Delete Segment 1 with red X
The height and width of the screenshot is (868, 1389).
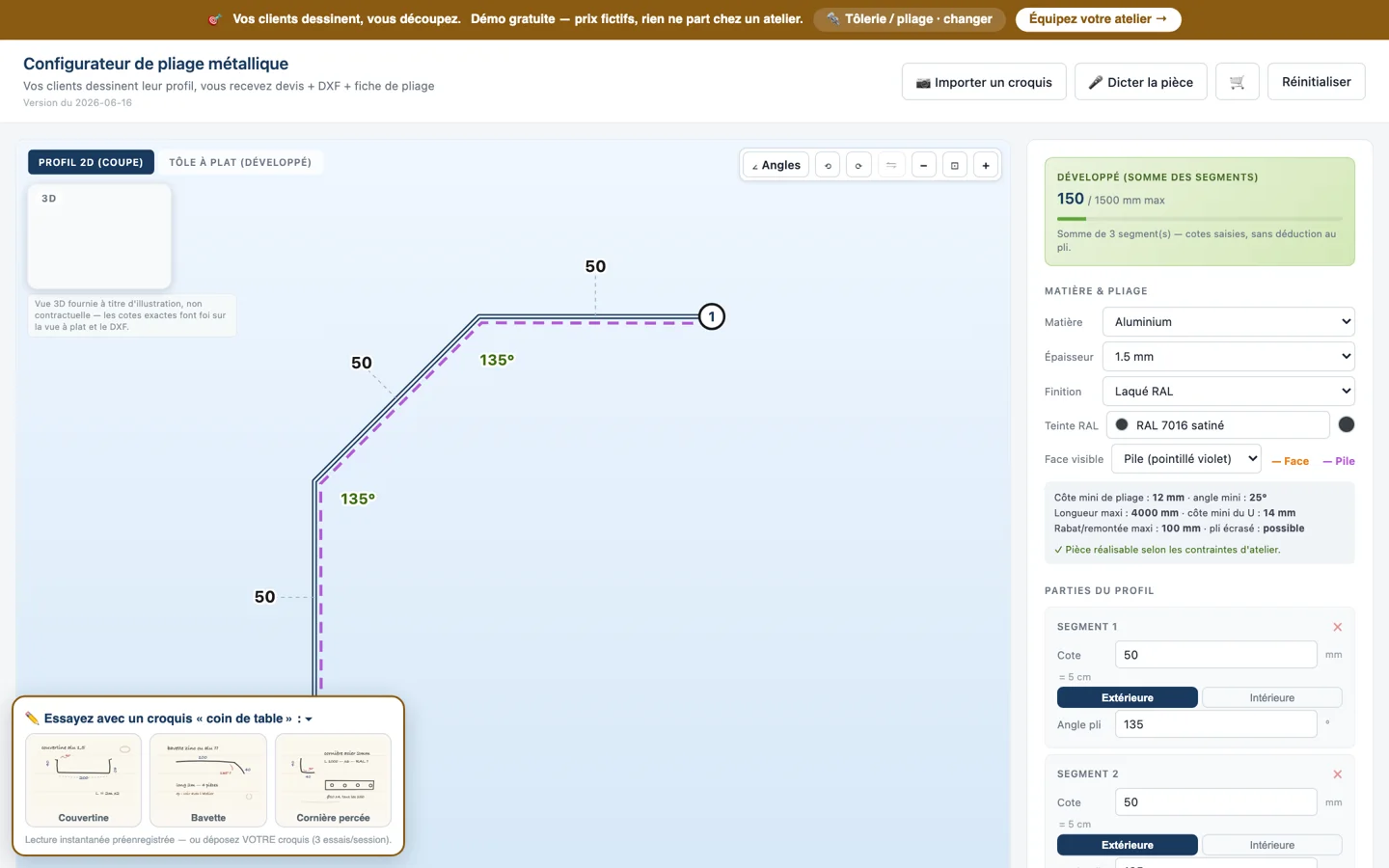[x=1337, y=627]
